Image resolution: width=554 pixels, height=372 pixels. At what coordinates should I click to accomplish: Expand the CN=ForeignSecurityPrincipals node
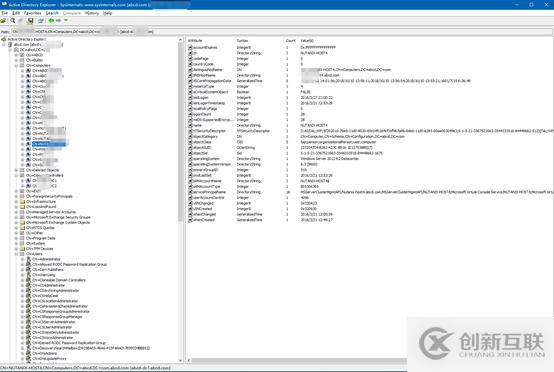(x=16, y=196)
